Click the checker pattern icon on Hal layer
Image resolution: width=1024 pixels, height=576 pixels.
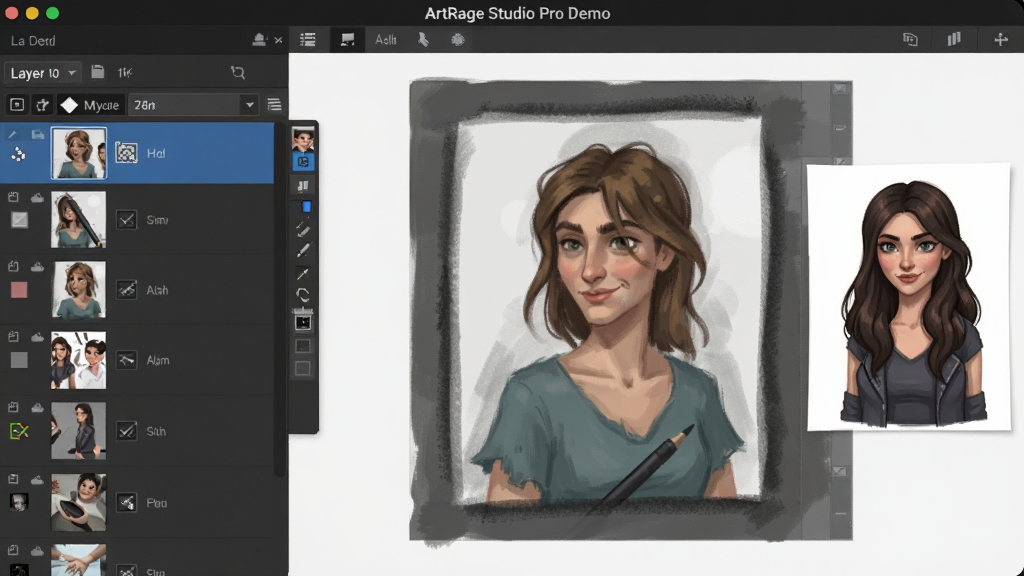(127, 153)
